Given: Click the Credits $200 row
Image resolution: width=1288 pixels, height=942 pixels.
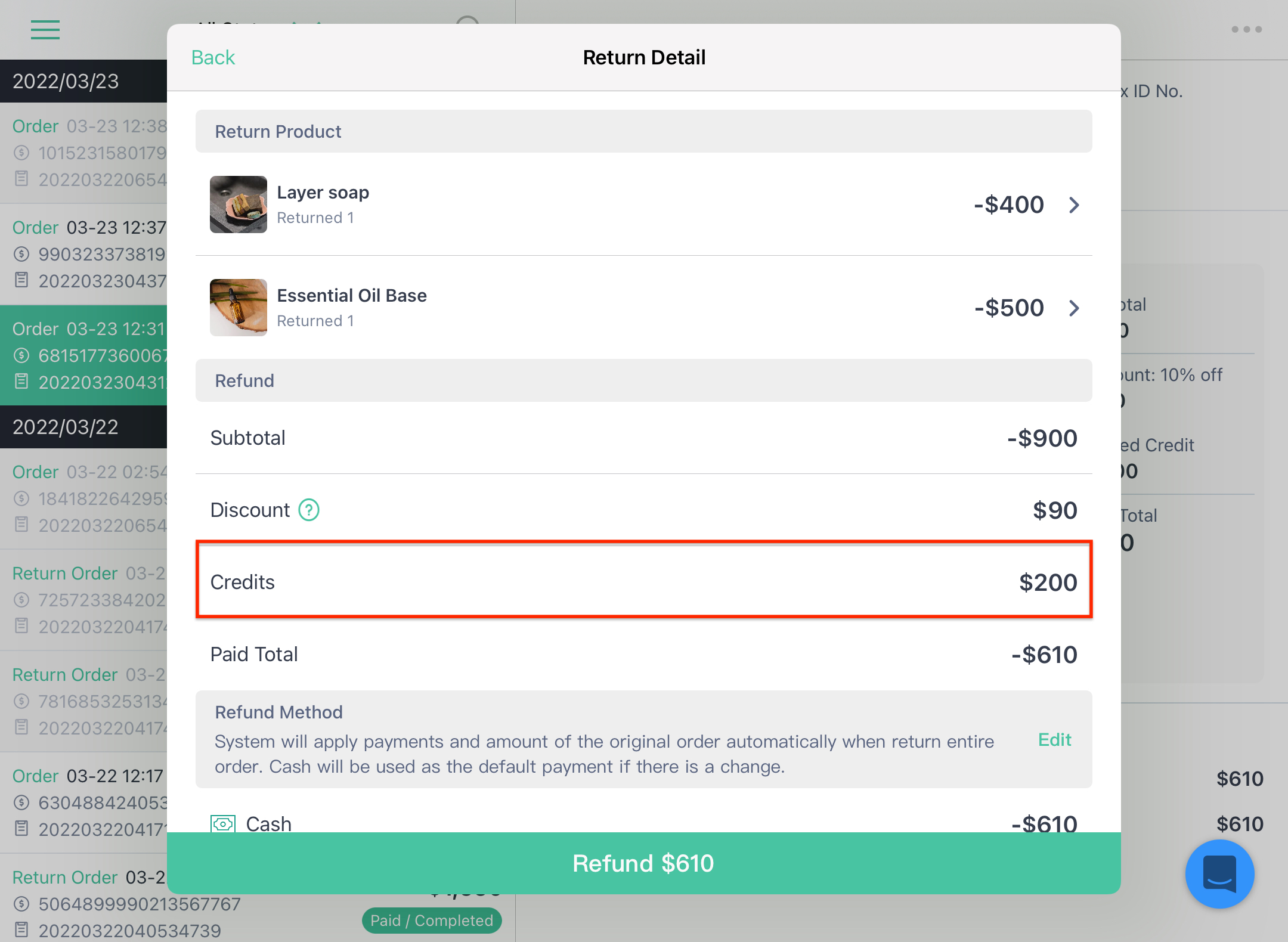Looking at the screenshot, I should 644,582.
